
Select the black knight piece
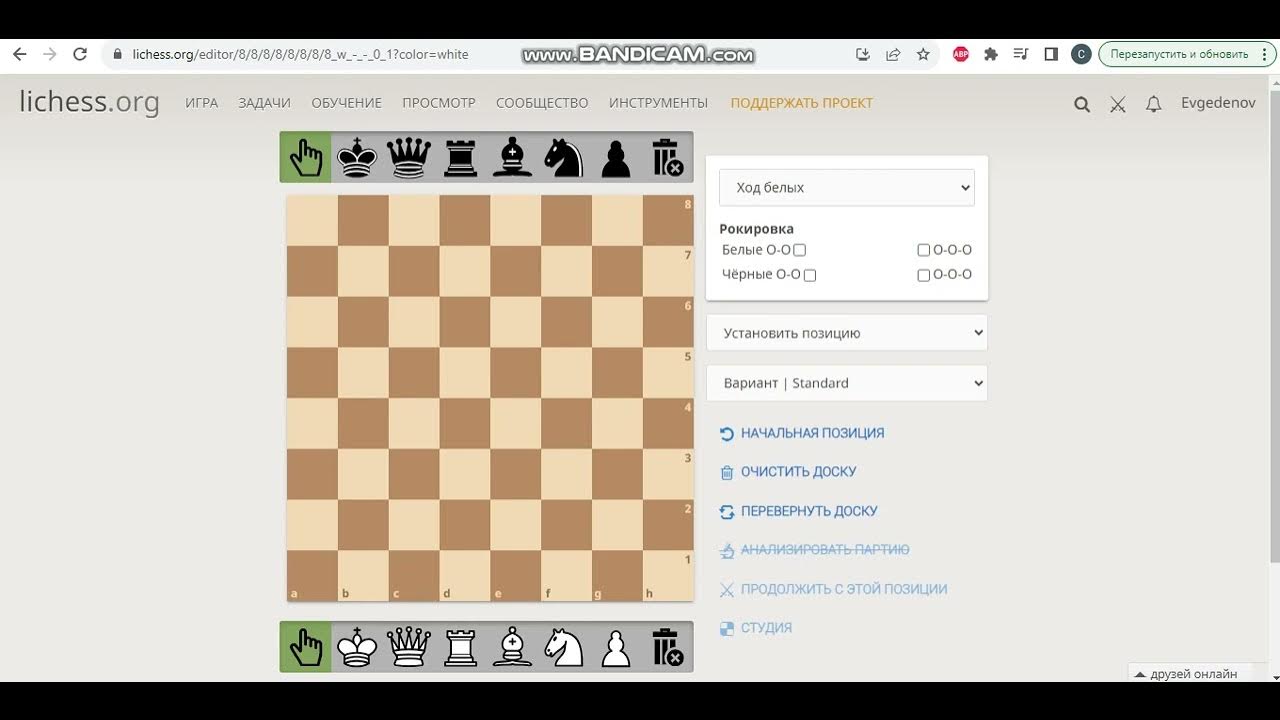(x=563, y=158)
